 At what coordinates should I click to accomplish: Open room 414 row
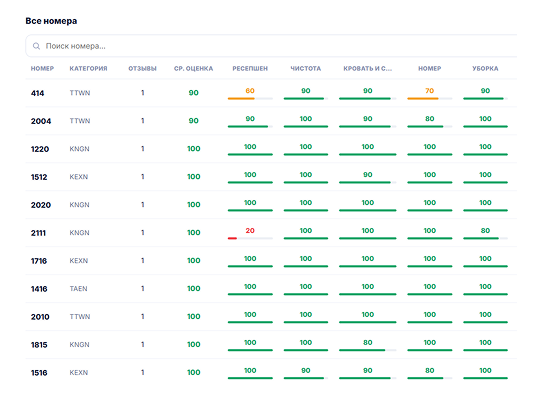[x=271, y=93]
